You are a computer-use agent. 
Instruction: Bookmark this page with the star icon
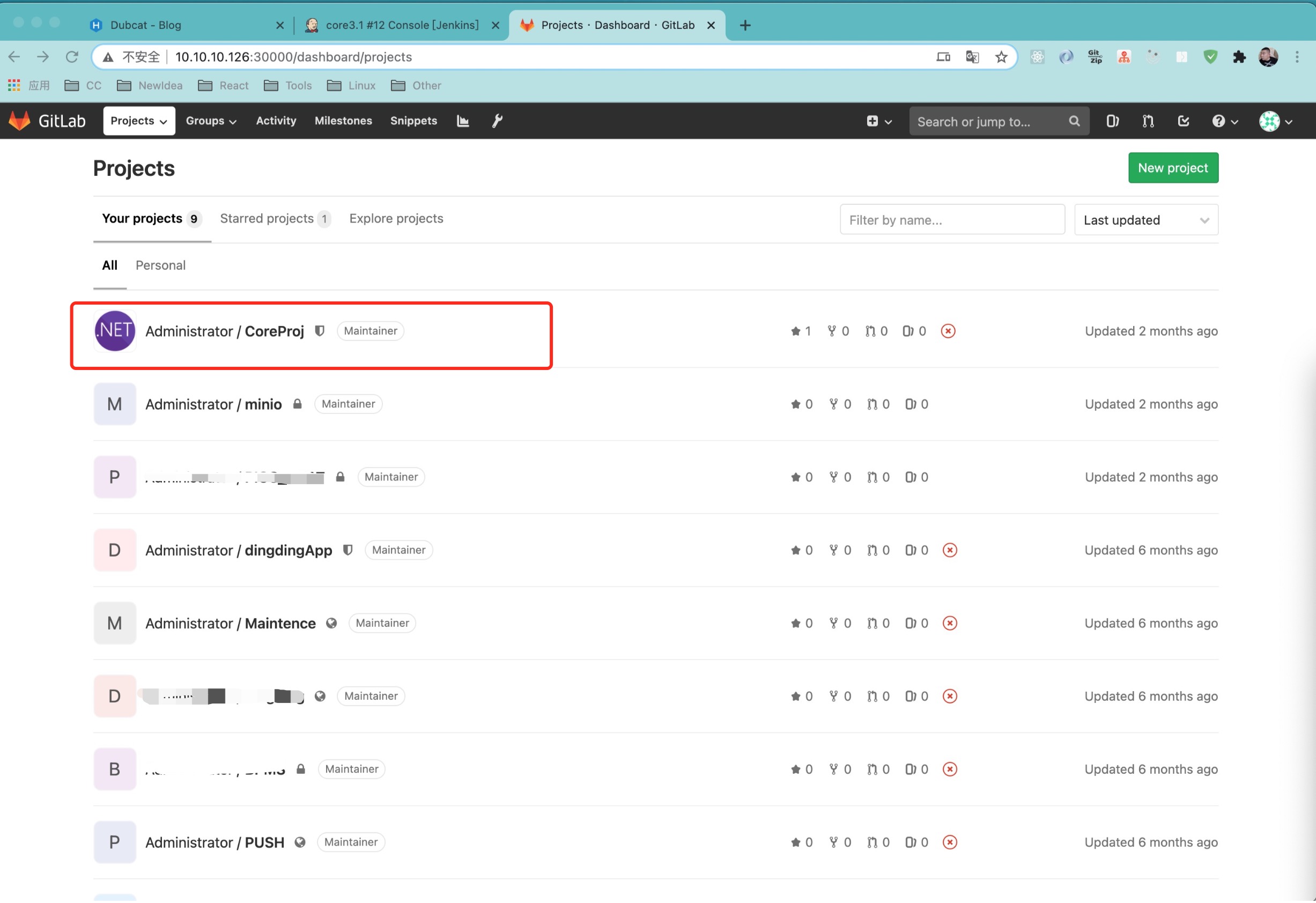pyautogui.click(x=1001, y=57)
